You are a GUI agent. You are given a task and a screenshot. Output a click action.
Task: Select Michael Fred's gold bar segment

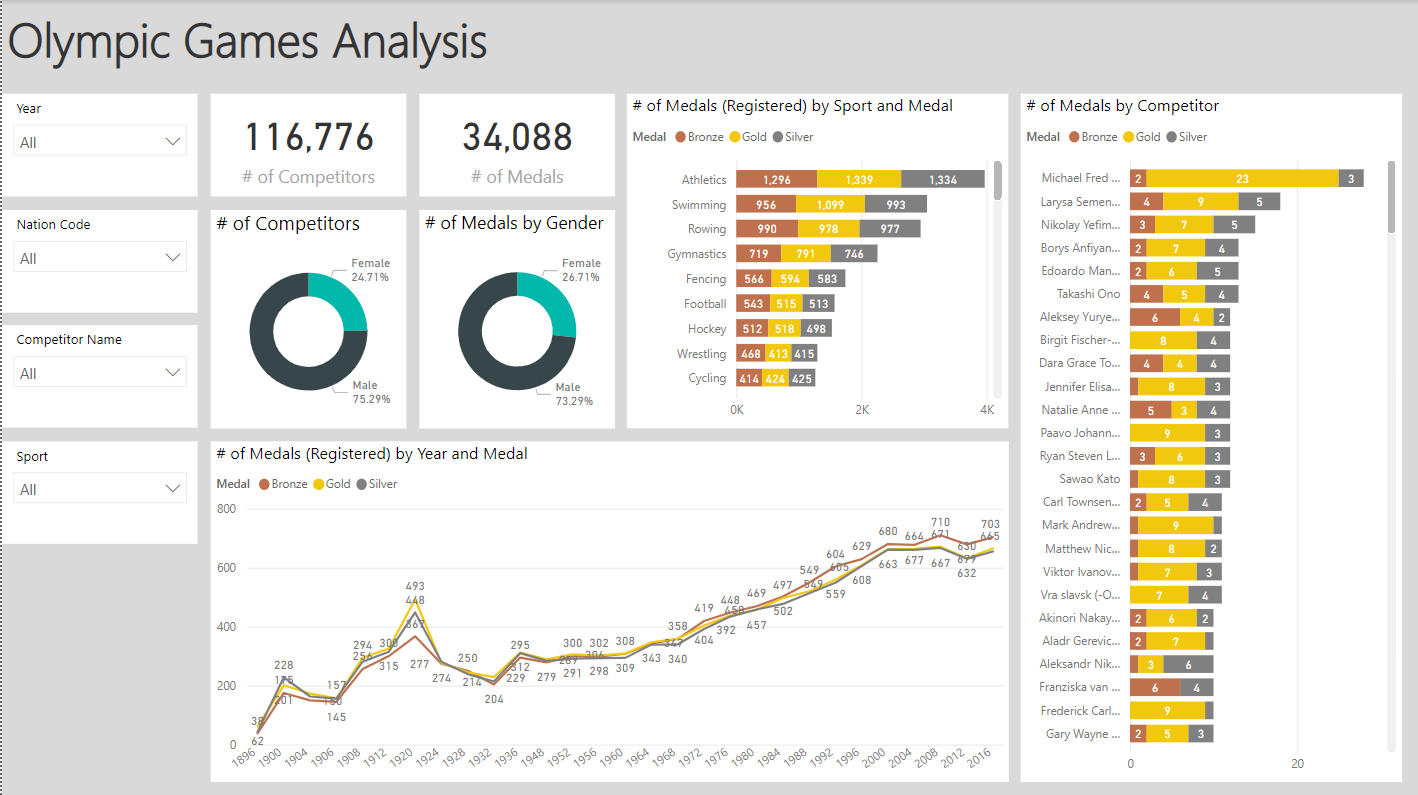coord(1245,178)
